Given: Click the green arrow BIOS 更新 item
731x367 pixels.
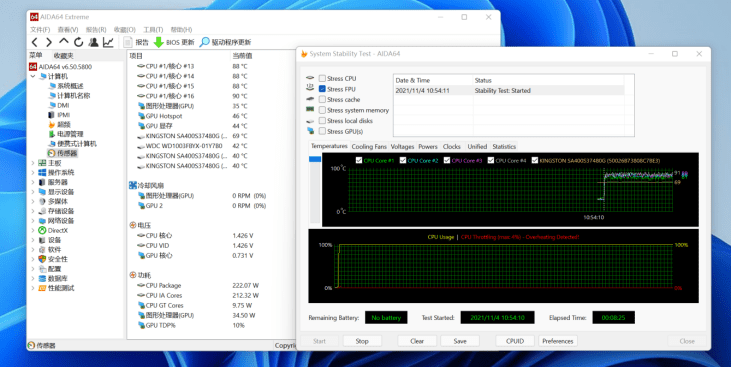Looking at the screenshot, I should click(174, 42).
